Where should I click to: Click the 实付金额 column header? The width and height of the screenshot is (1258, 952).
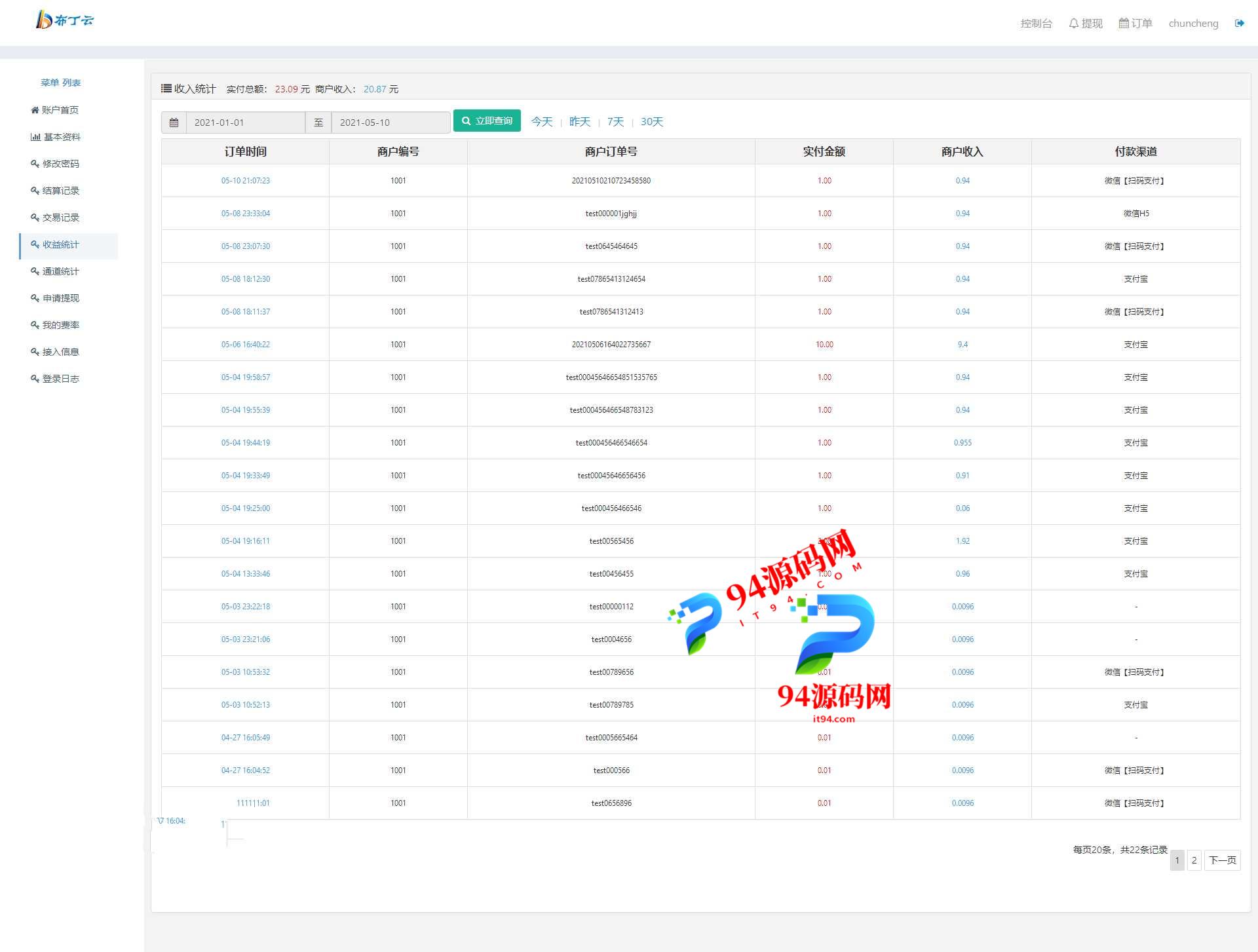click(824, 151)
